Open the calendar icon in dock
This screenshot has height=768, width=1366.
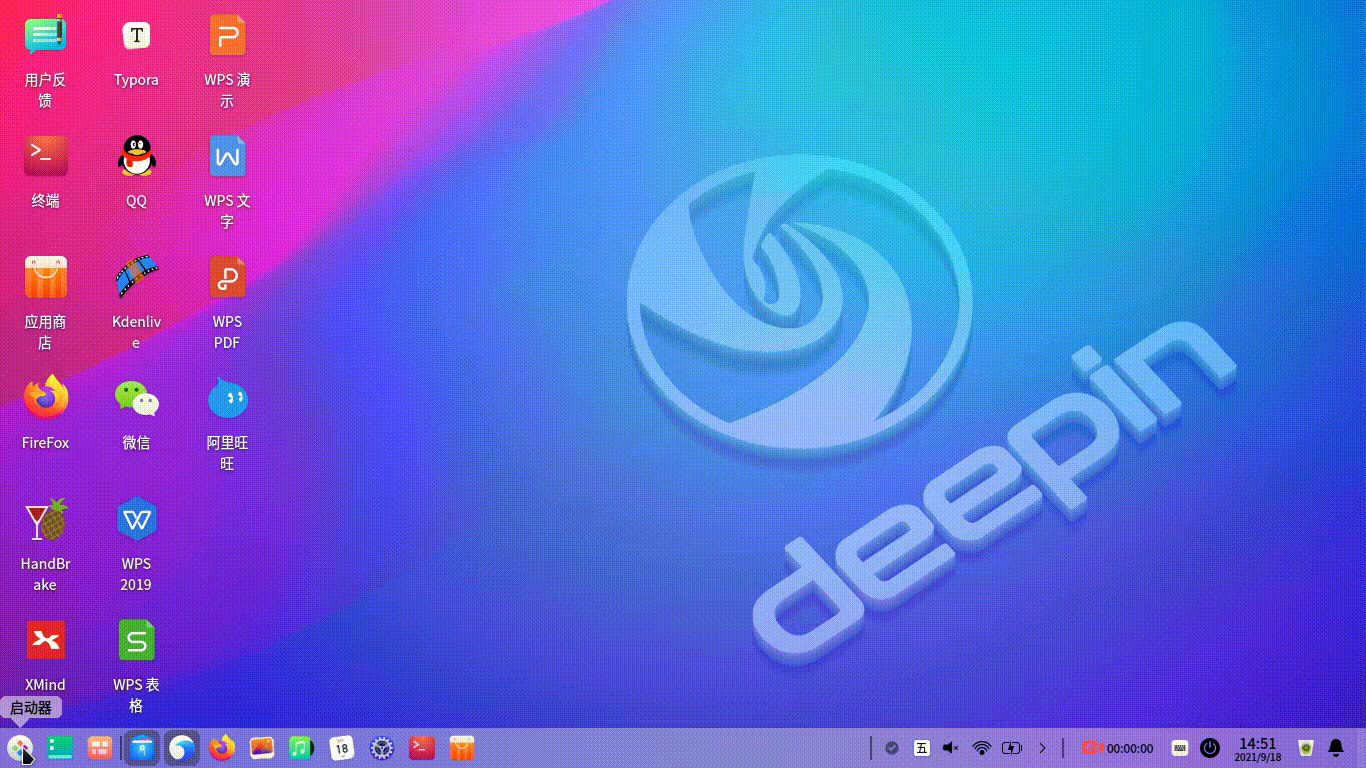(x=342, y=747)
